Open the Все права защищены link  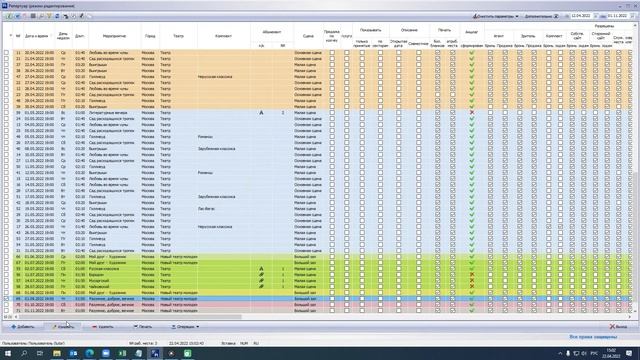point(593,337)
